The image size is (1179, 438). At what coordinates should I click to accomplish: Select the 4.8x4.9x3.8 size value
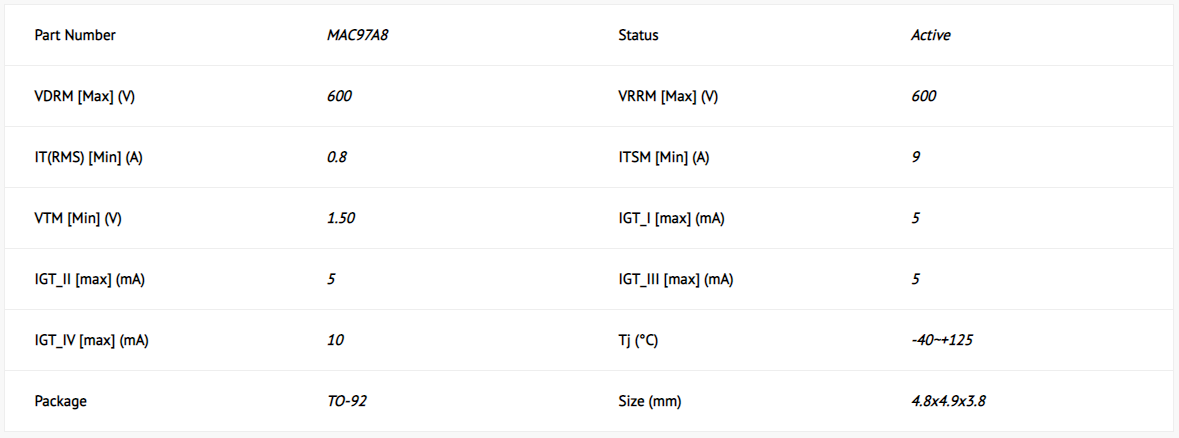click(x=948, y=401)
